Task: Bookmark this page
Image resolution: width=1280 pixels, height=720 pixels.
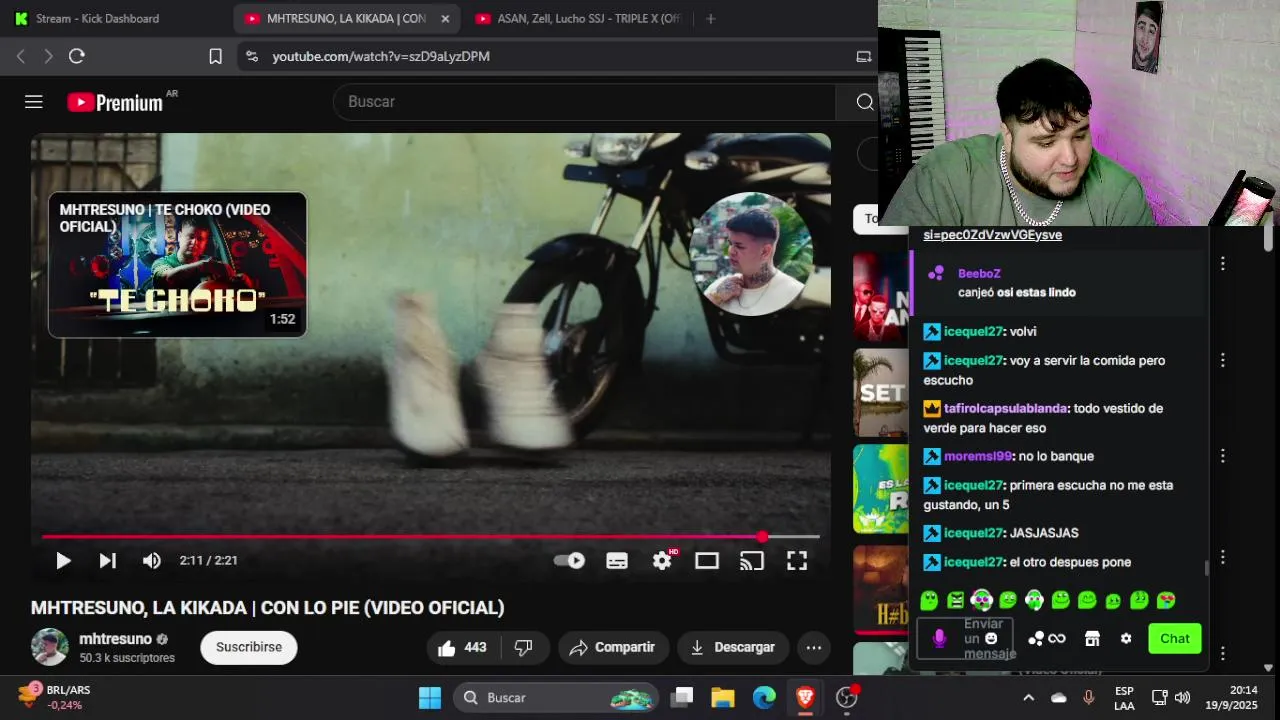Action: tap(215, 56)
